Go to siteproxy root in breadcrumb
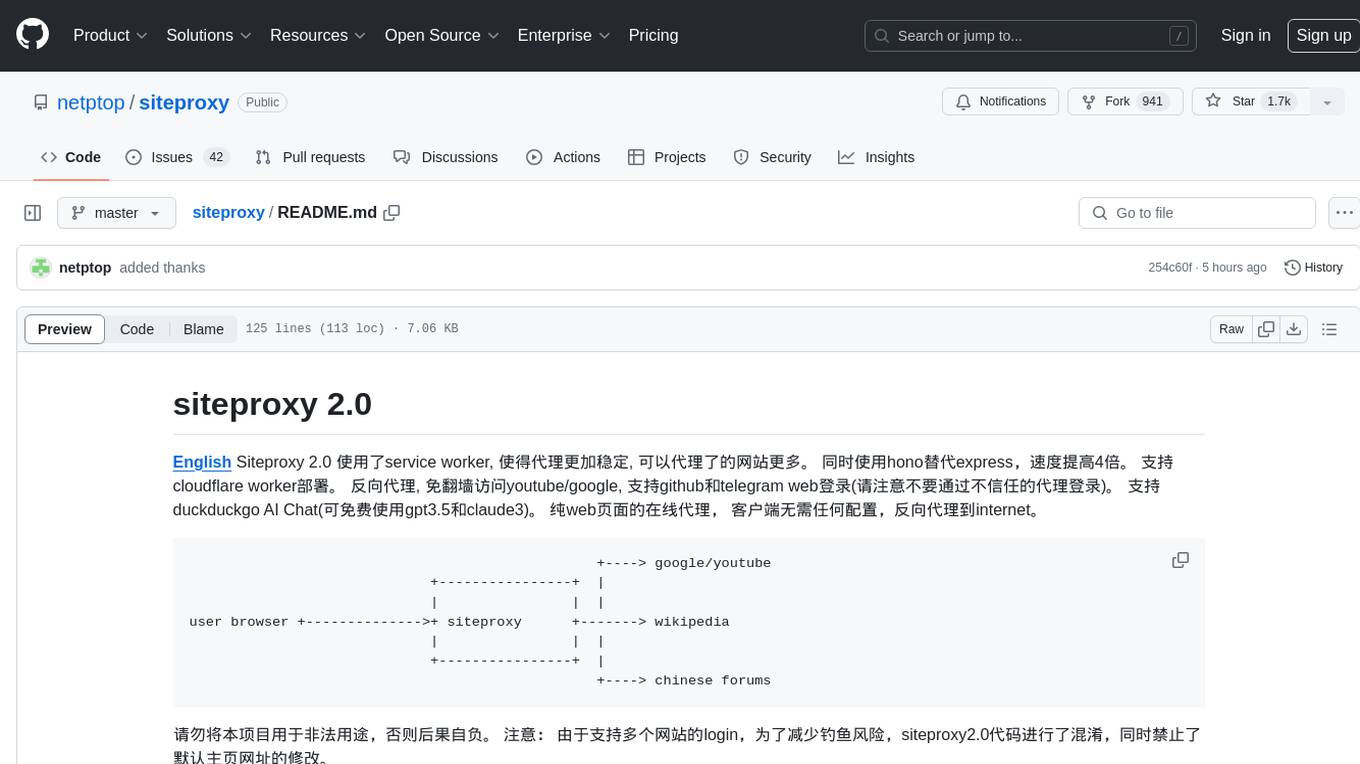This screenshot has width=1360, height=764. (x=228, y=213)
